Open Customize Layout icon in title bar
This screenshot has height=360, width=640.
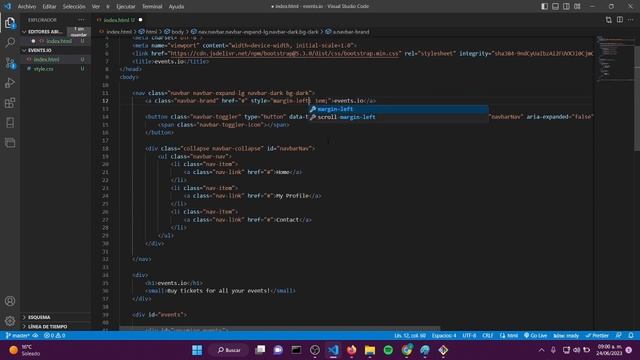click(577, 6)
